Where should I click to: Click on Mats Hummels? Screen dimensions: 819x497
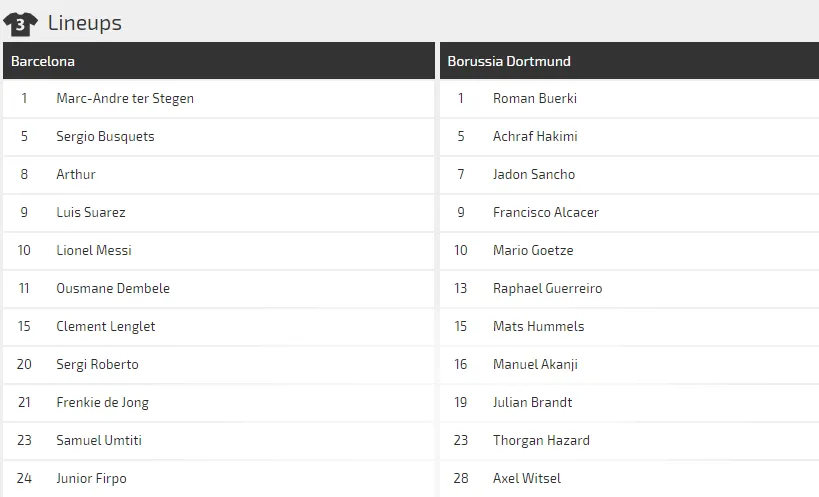tap(538, 326)
